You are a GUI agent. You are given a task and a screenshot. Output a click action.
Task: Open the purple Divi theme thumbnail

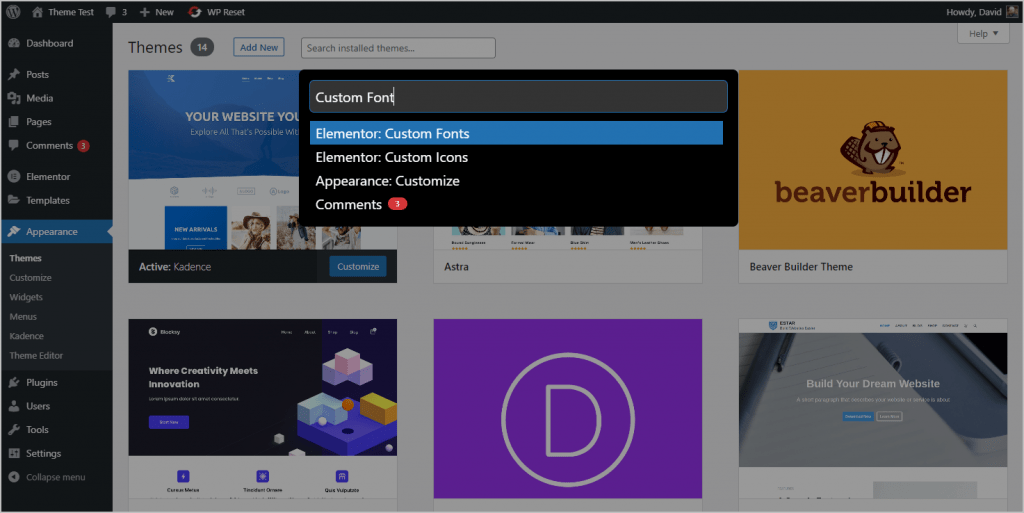[568, 408]
